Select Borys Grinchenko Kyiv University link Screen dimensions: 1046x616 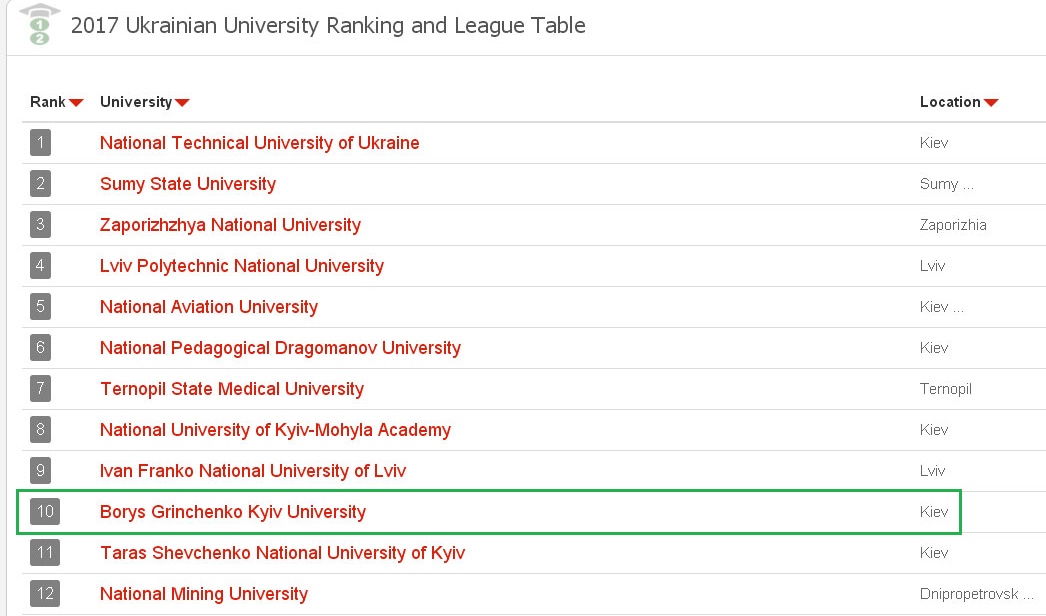point(233,512)
